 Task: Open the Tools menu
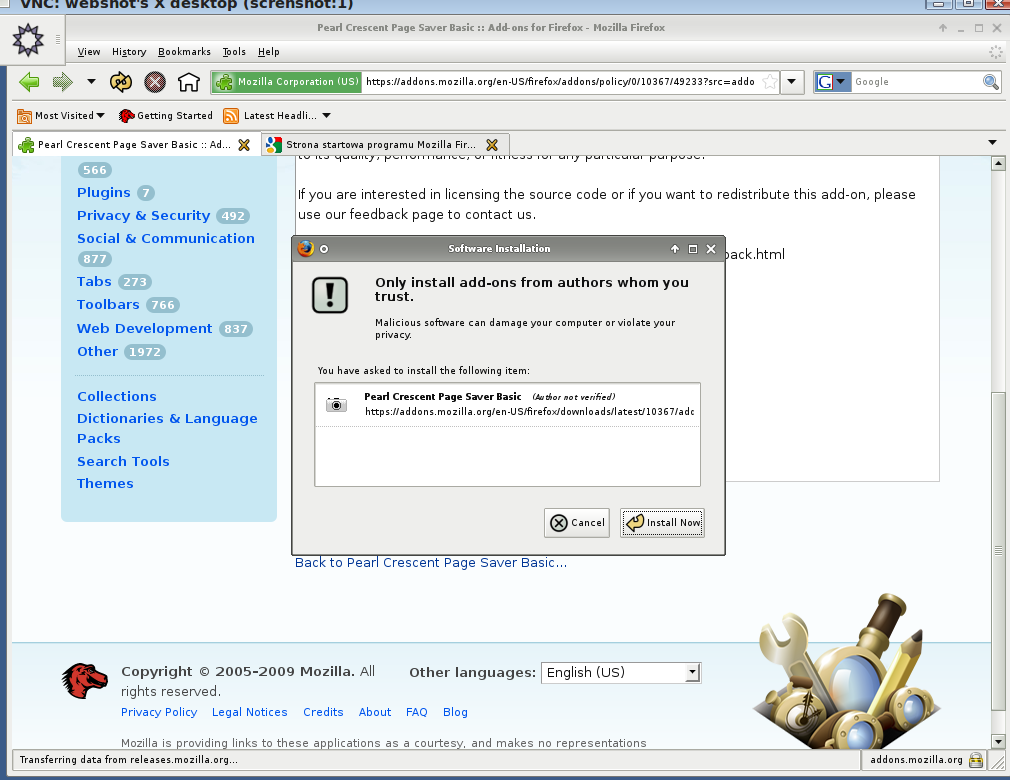(234, 52)
